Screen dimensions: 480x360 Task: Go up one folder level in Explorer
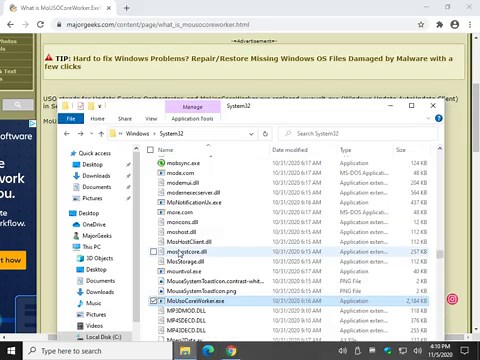point(101,134)
